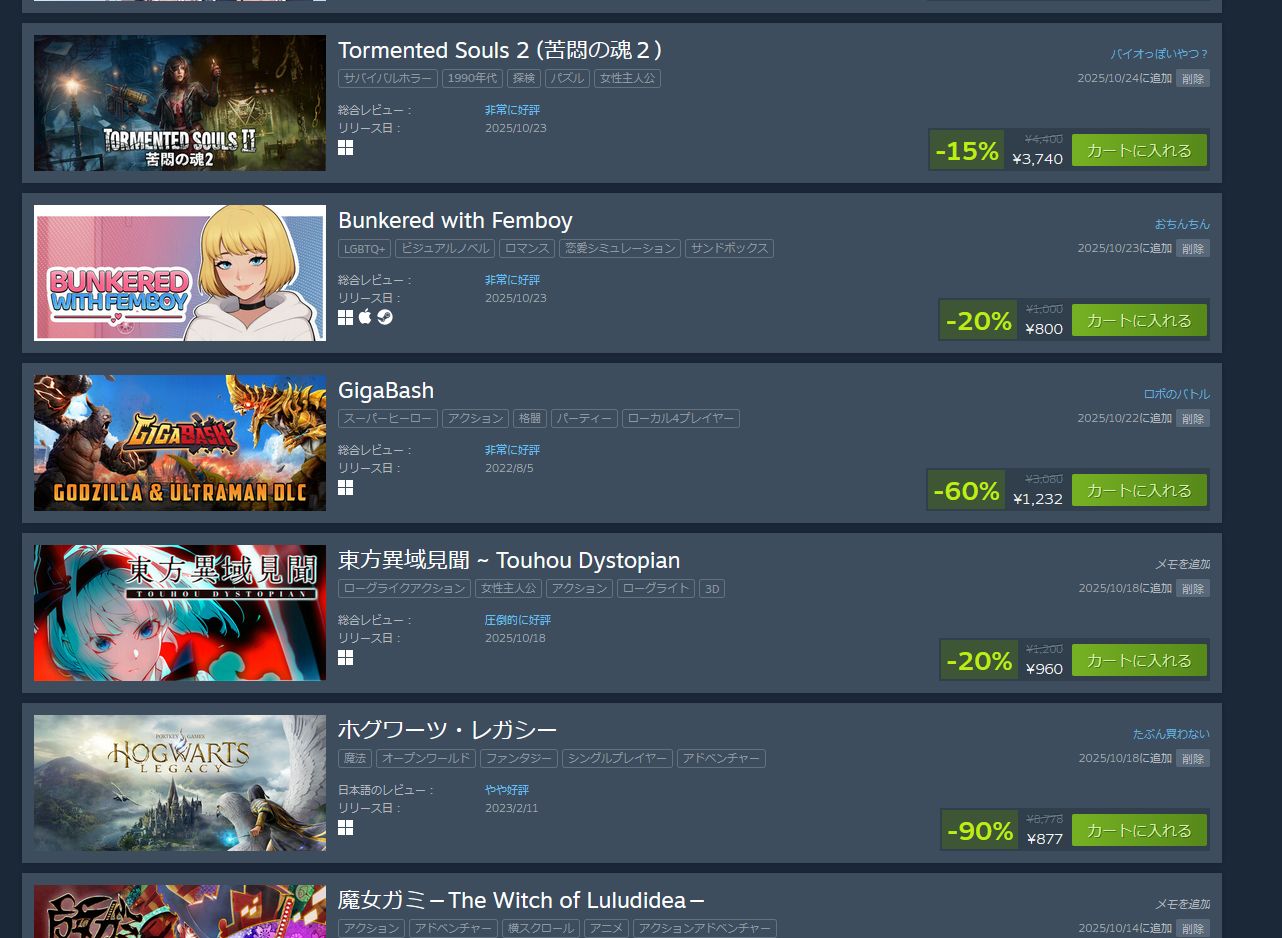
Task: Click Windows icon under ホグワーツ・レガシー
Action: [345, 828]
